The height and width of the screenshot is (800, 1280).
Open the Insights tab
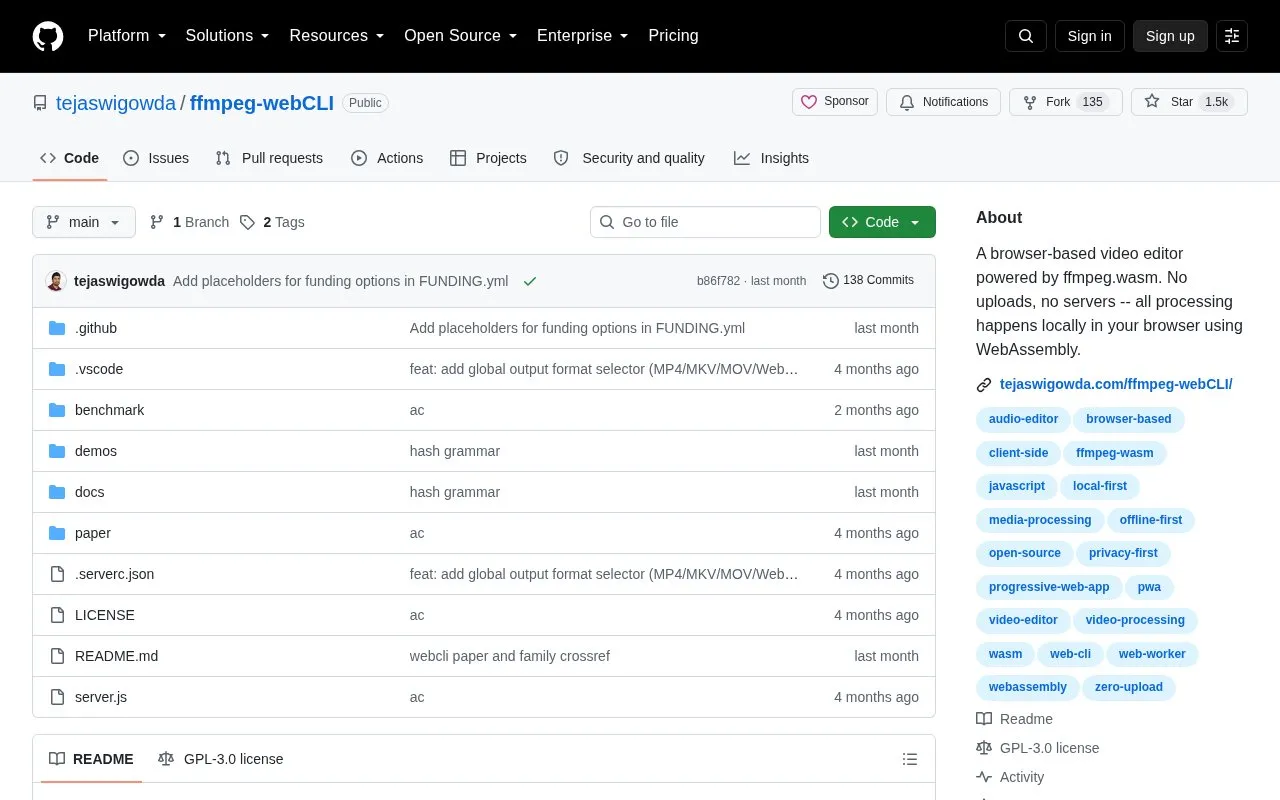click(771, 158)
